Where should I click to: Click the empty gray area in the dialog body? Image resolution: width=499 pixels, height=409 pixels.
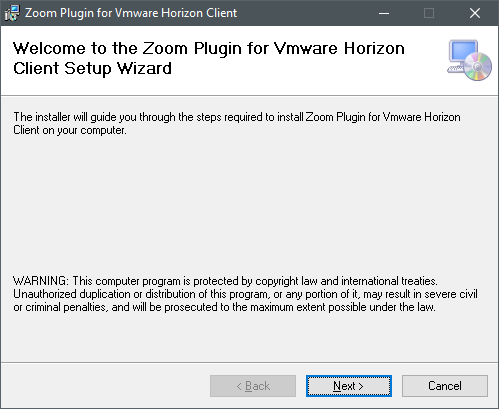tap(249, 207)
